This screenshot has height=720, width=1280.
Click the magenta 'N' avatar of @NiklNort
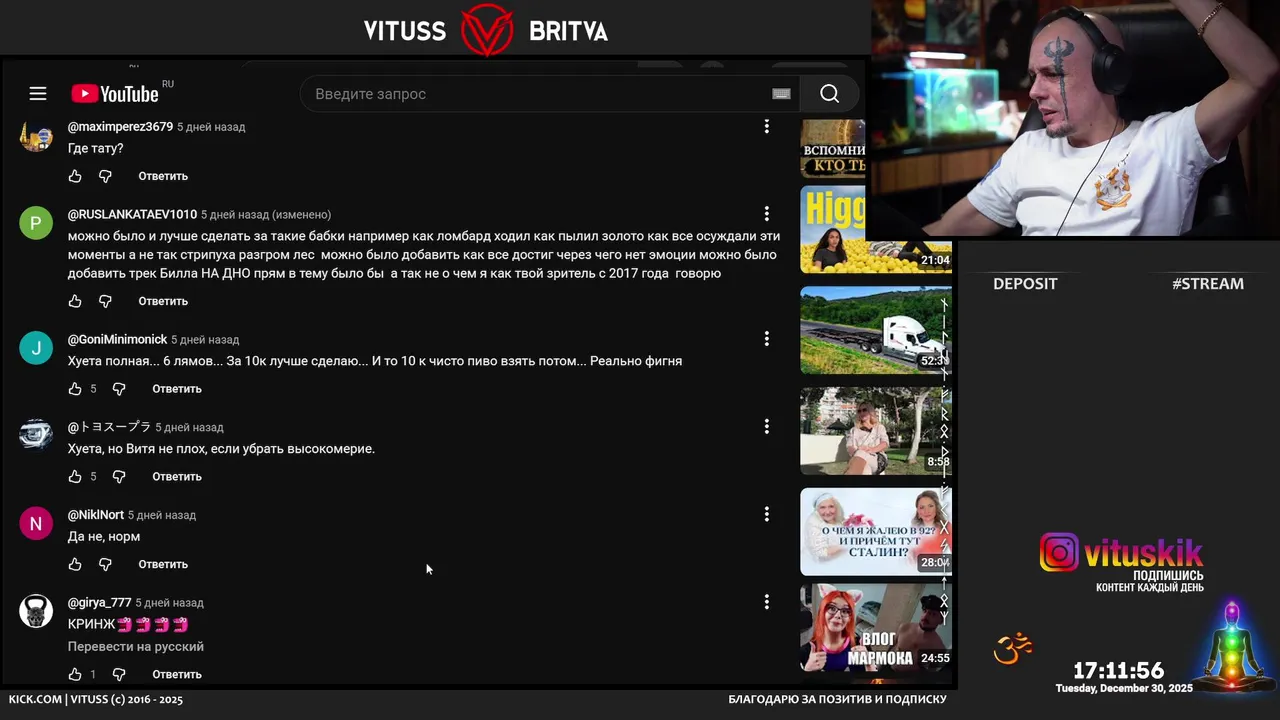click(x=36, y=523)
